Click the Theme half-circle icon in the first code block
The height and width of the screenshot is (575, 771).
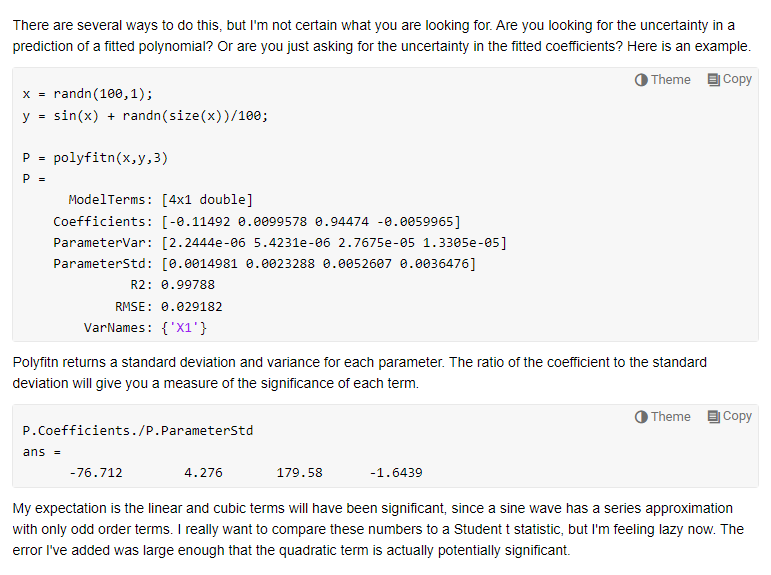[641, 80]
